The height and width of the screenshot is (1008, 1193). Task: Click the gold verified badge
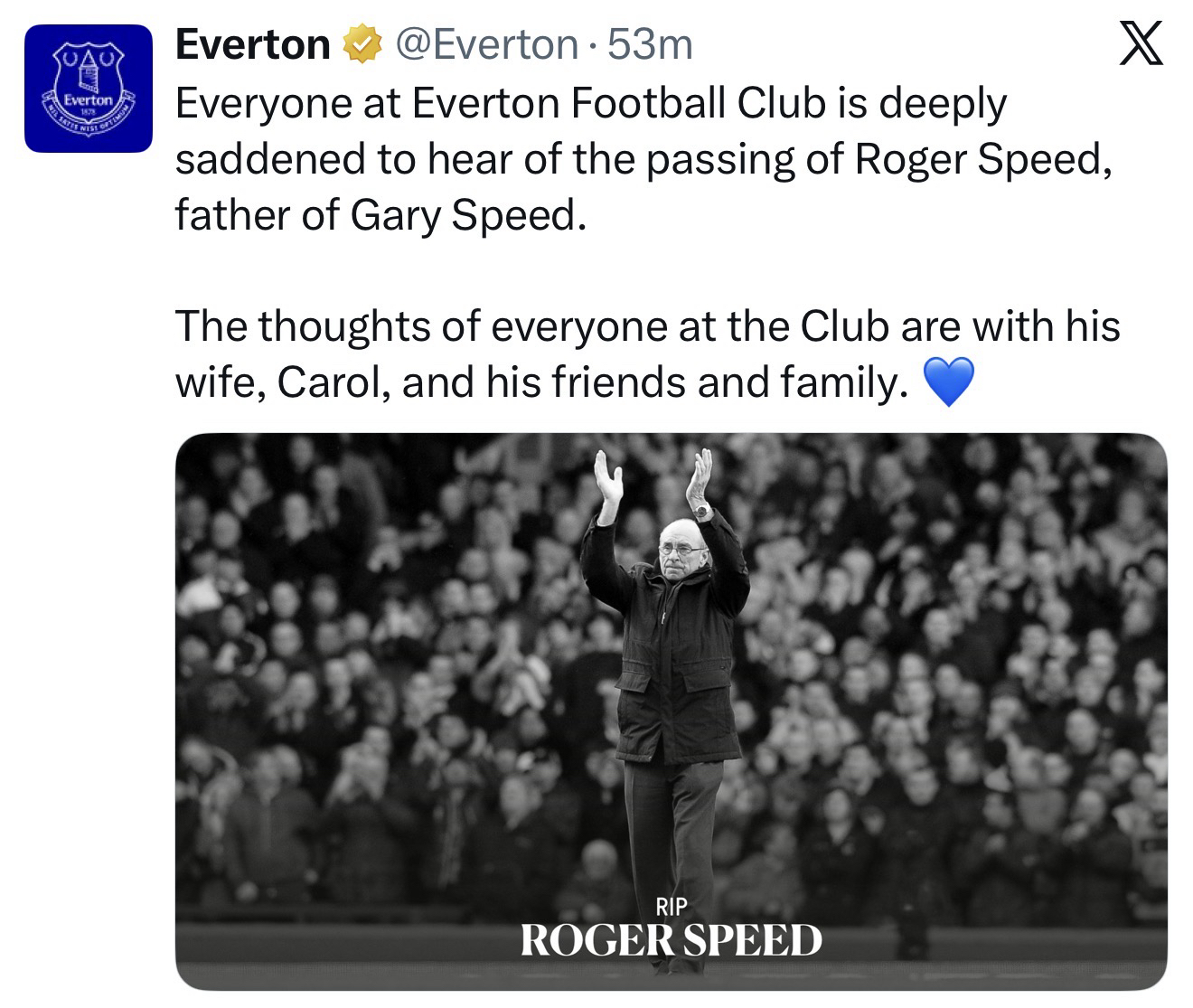361,45
